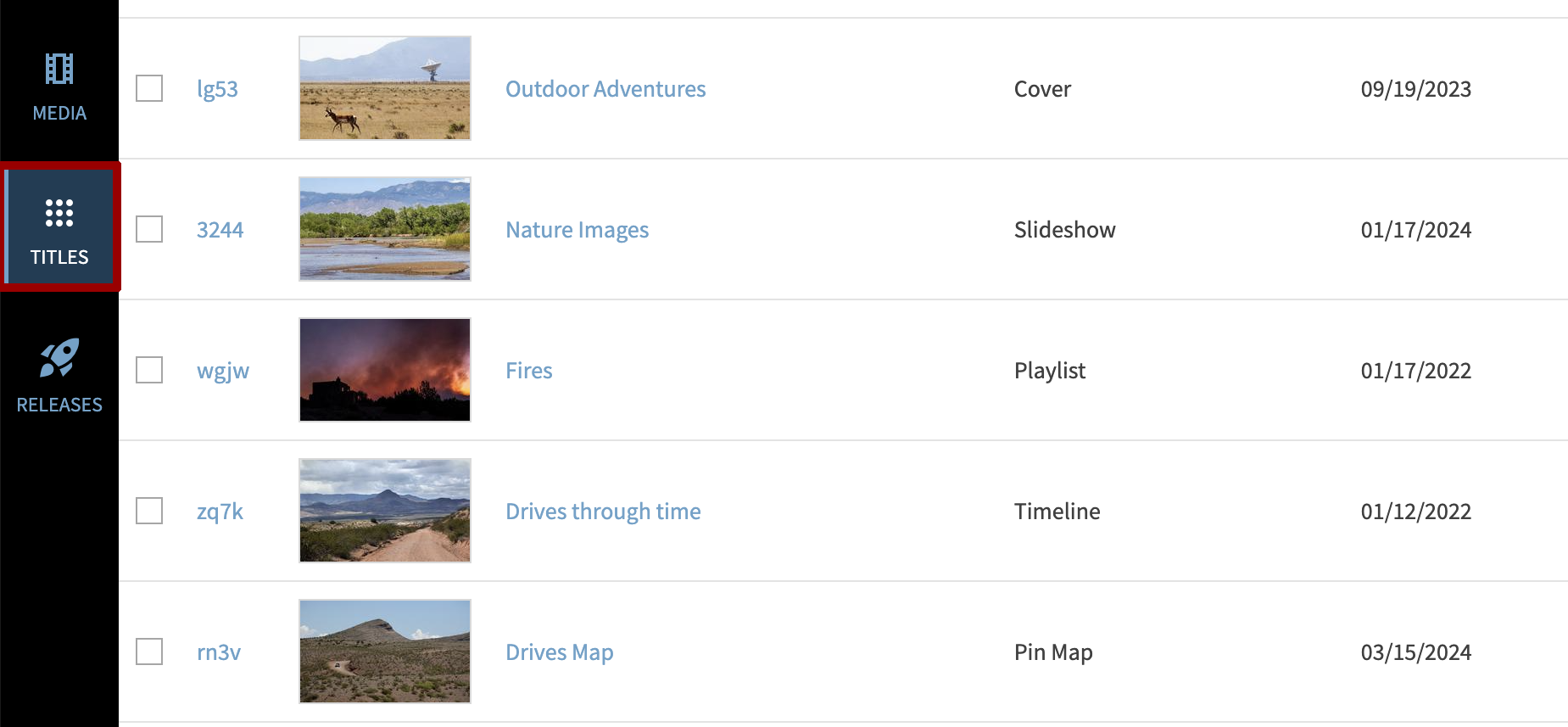Click the antelope thumbnail for Outdoor Adventures
Viewport: 1568px width, 727px height.
385,88
